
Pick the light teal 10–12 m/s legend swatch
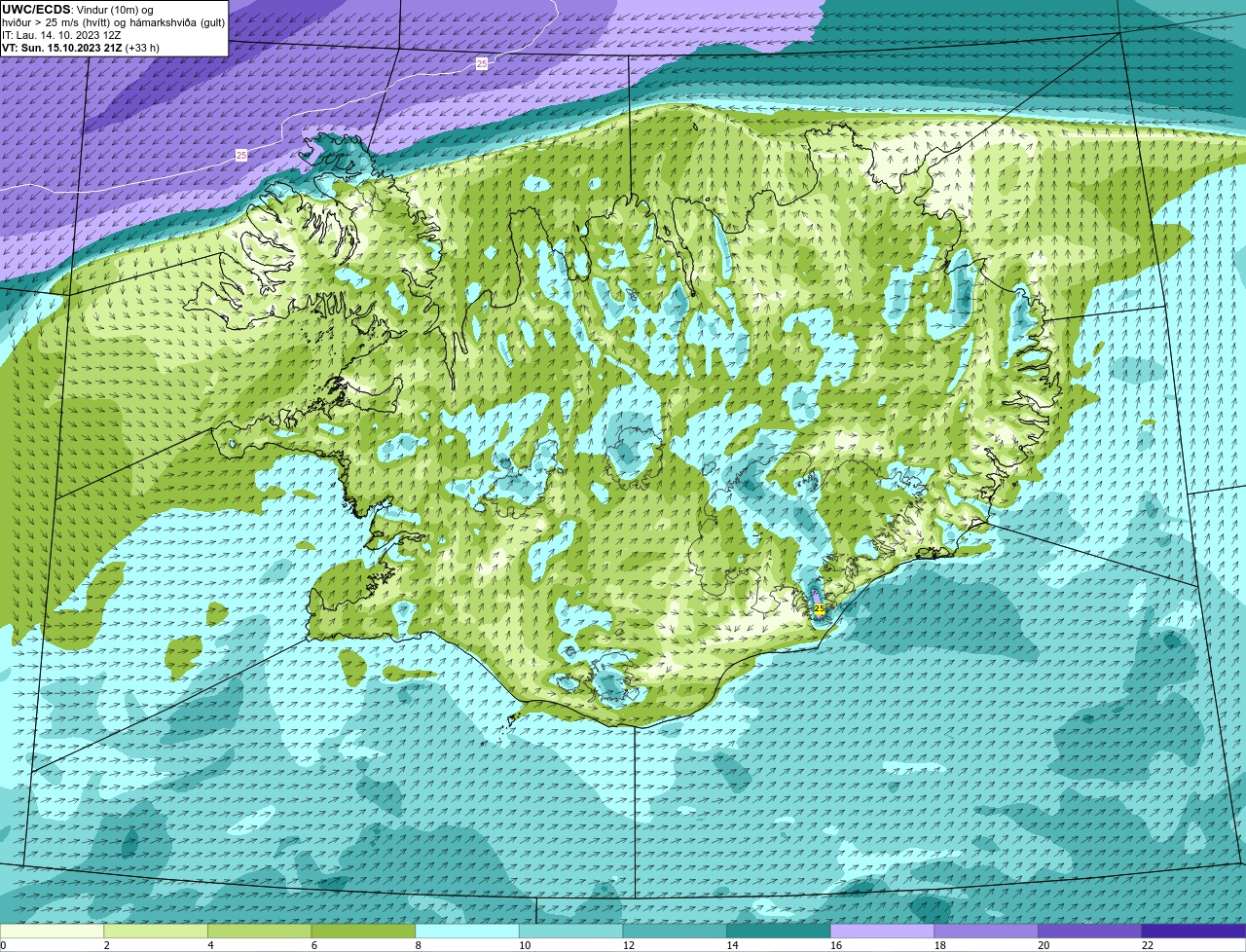[570, 931]
